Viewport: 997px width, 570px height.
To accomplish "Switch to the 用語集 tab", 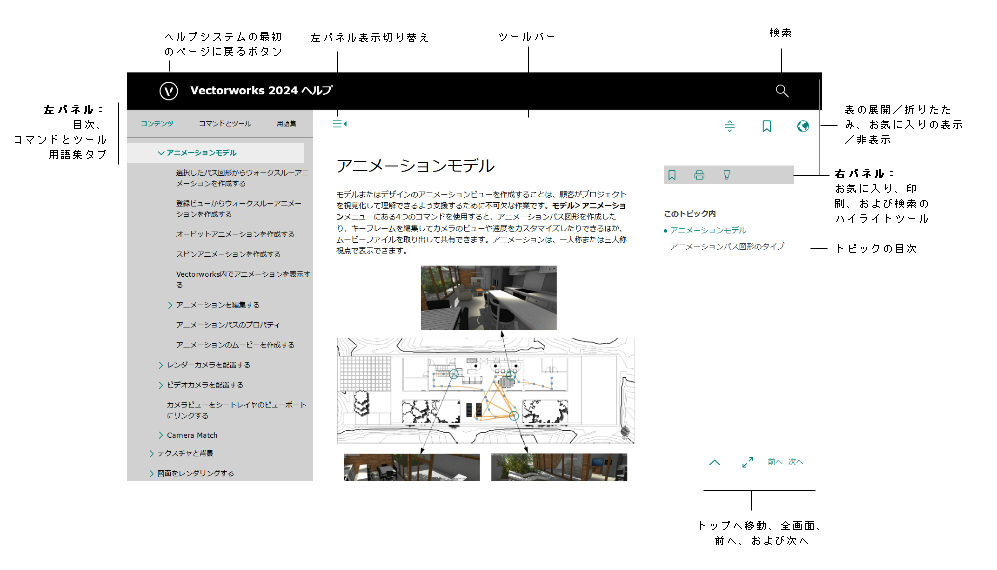I will (286, 123).
